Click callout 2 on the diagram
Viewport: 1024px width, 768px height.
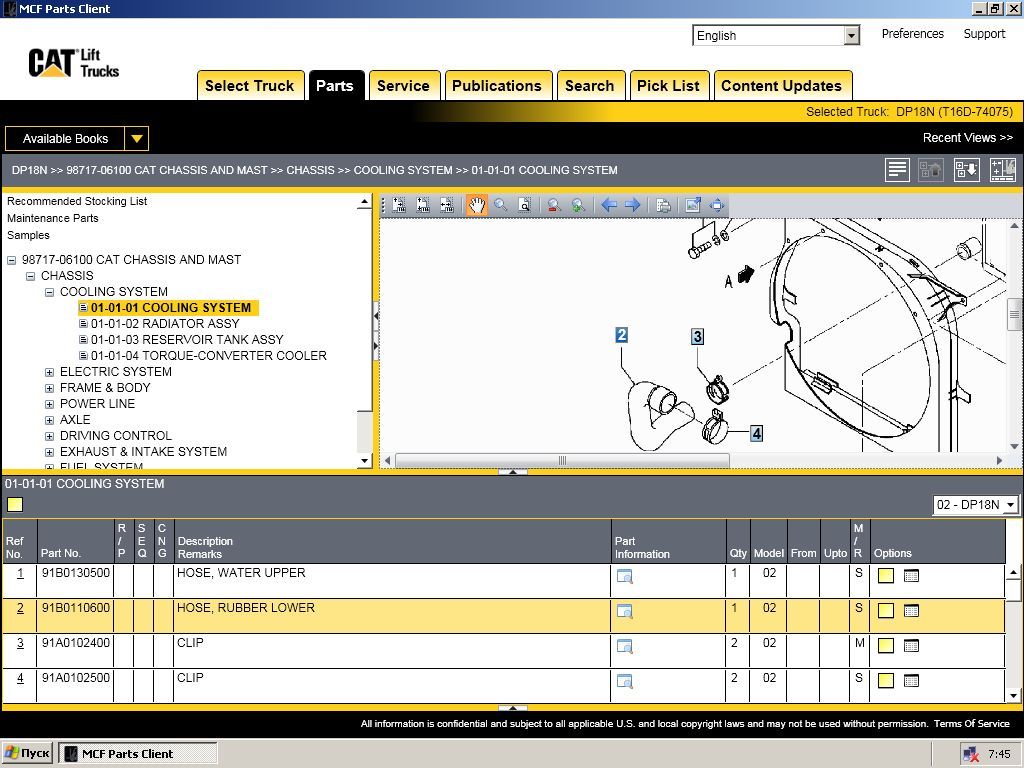(622, 335)
